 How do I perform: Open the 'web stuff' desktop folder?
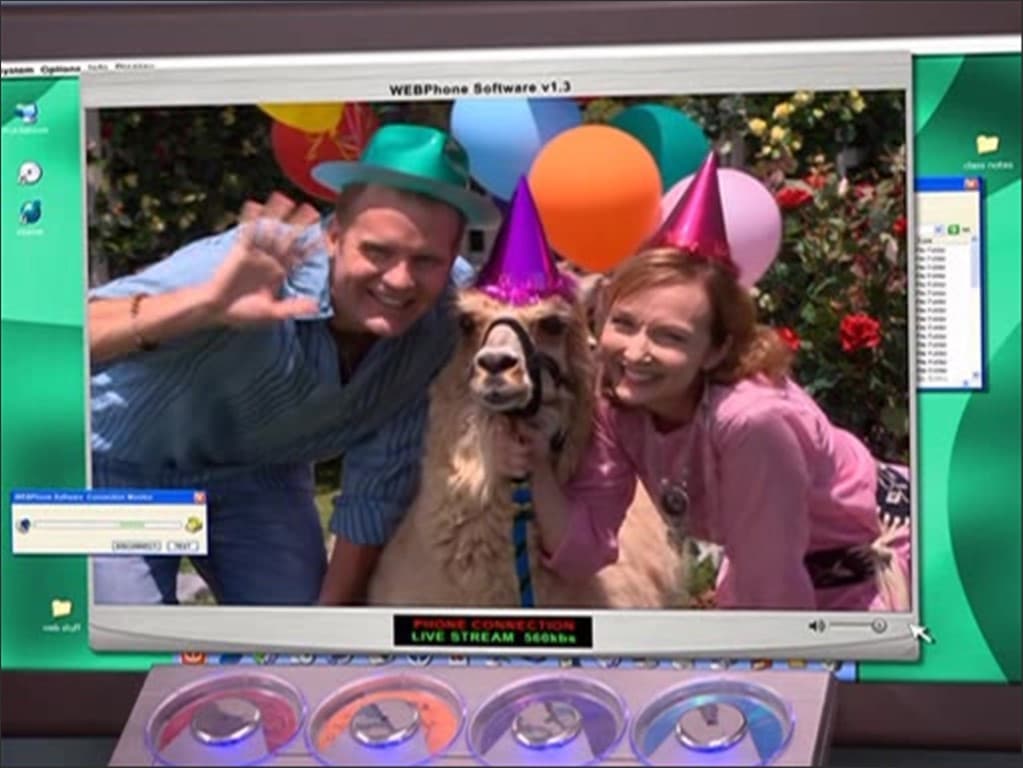click(x=61, y=609)
